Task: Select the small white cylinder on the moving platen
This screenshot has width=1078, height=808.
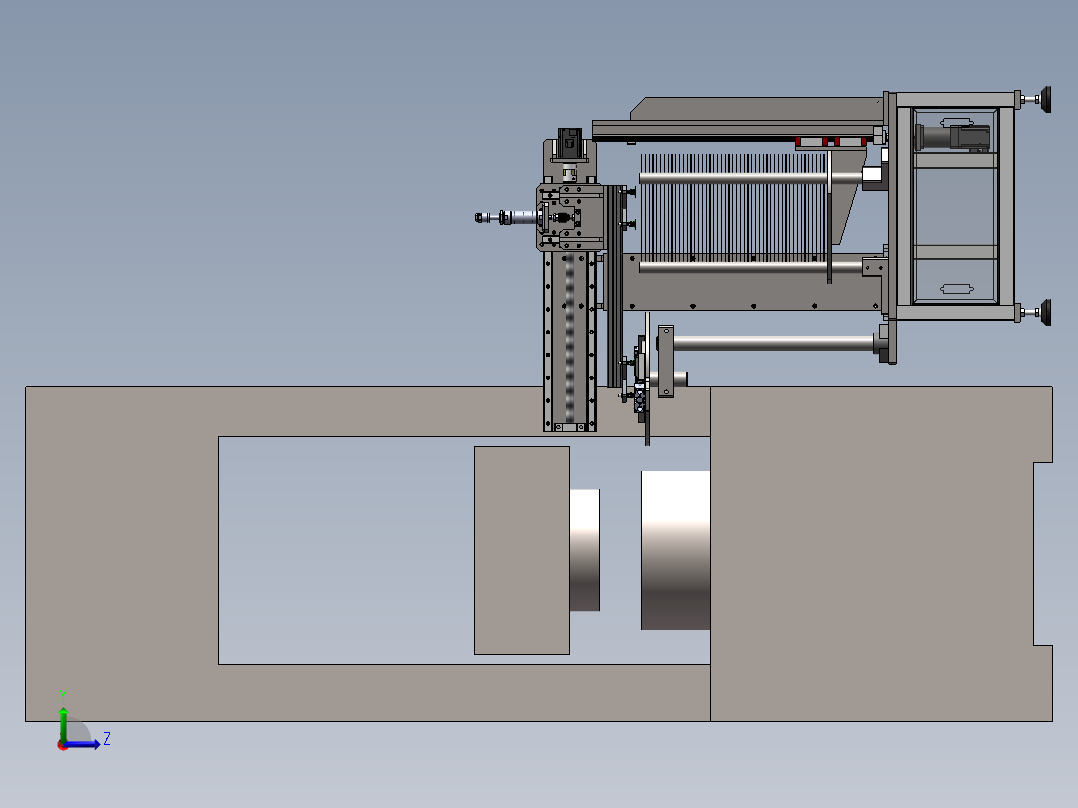Action: [x=584, y=550]
